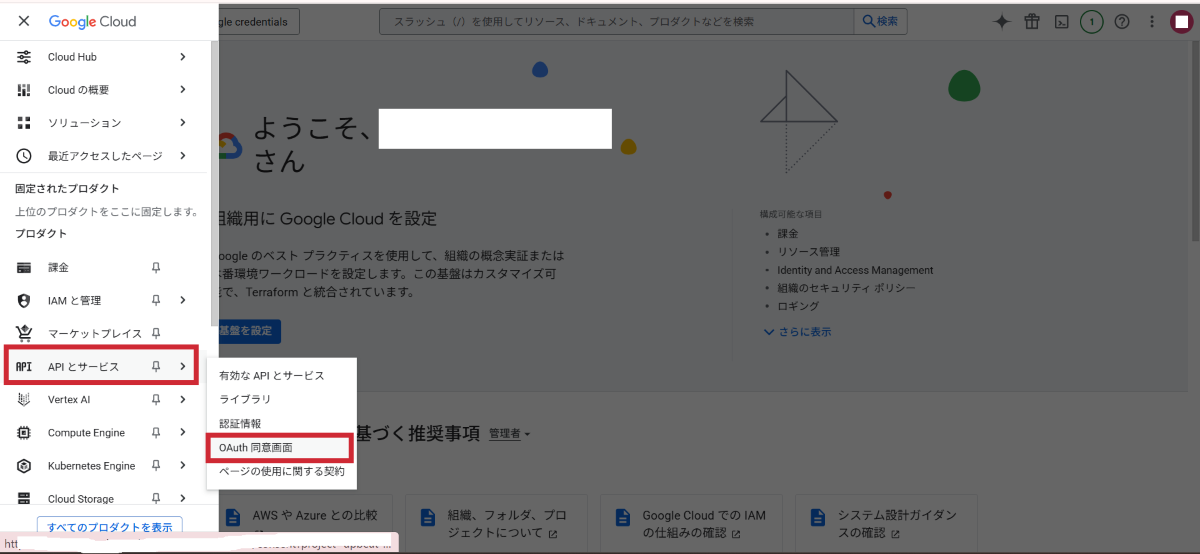Expand さらに表示 link

pos(797,332)
